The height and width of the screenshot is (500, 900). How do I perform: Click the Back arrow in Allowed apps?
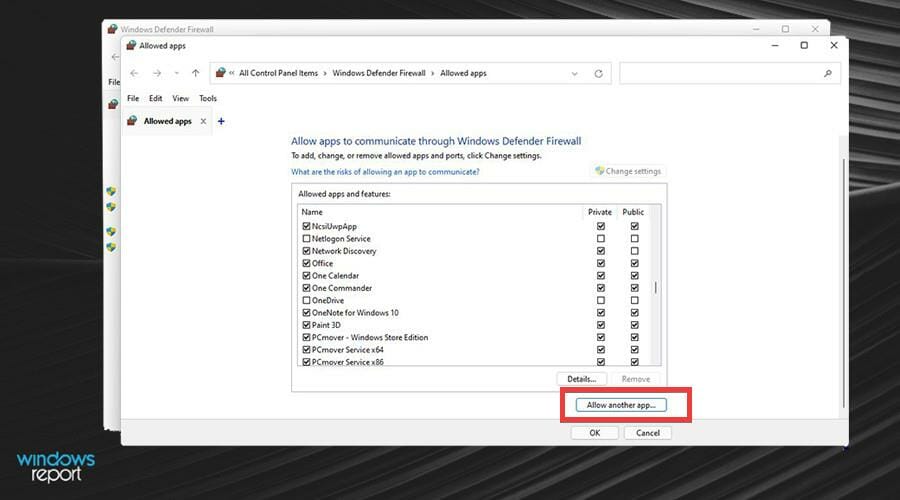pyautogui.click(x=134, y=73)
